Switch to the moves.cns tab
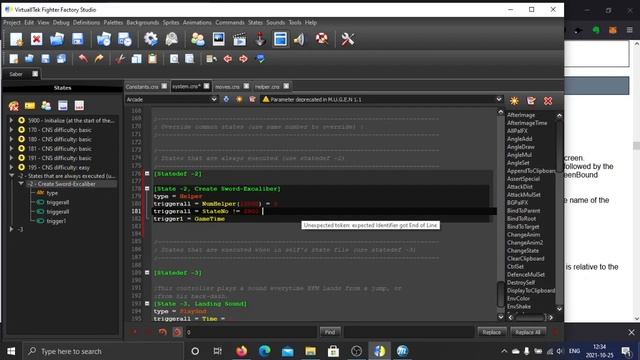Image resolution: width=640 pixels, height=360 pixels. coord(227,87)
